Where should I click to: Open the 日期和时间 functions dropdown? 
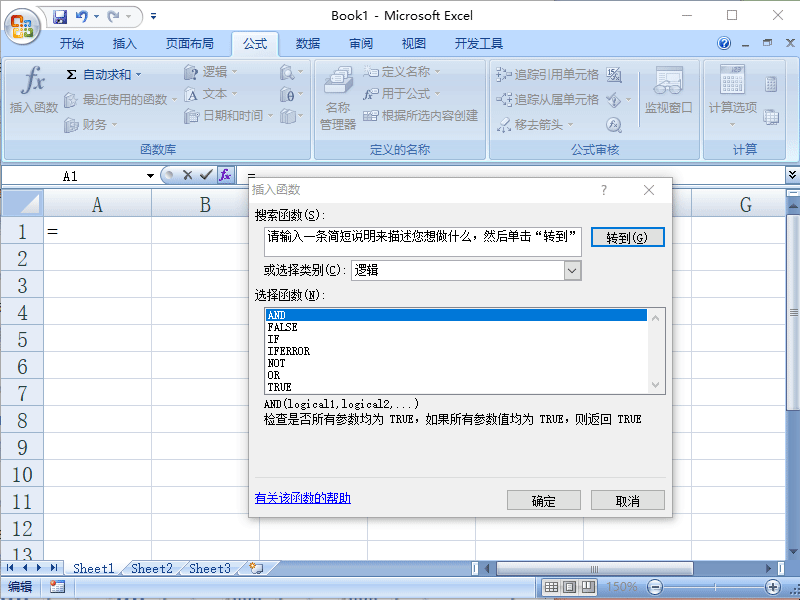pos(229,116)
